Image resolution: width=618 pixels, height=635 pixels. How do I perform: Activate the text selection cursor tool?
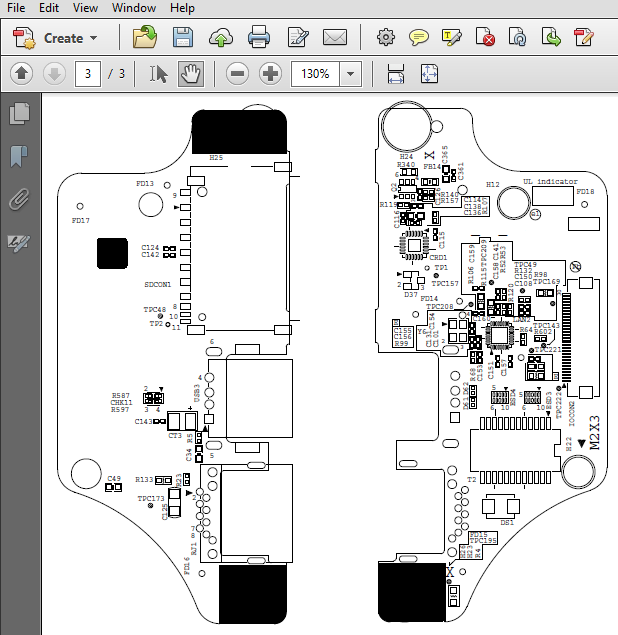[x=158, y=74]
